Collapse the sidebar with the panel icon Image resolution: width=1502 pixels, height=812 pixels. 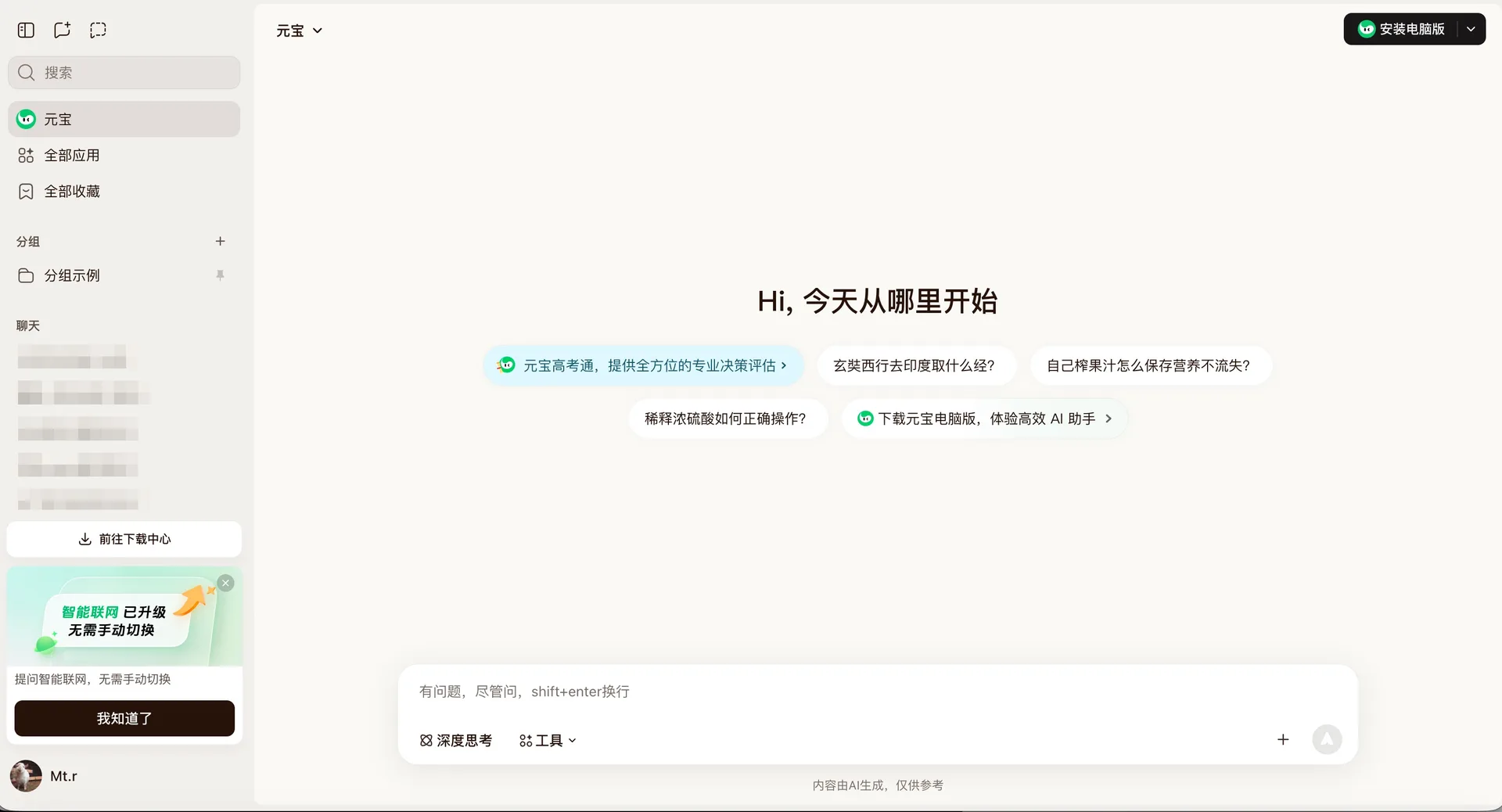tap(26, 31)
